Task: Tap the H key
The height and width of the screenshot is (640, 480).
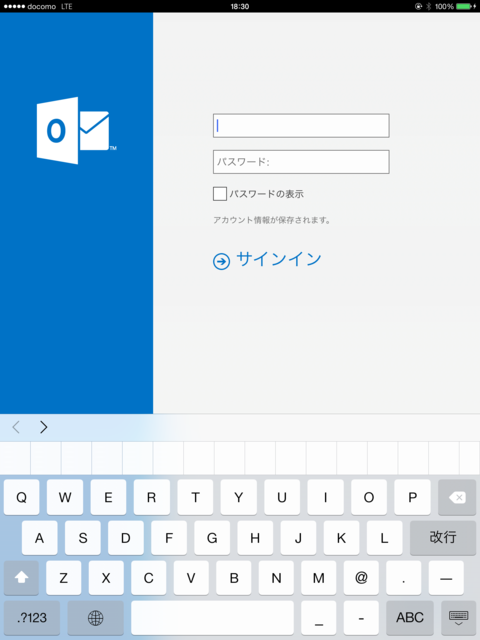Action: pos(255,538)
